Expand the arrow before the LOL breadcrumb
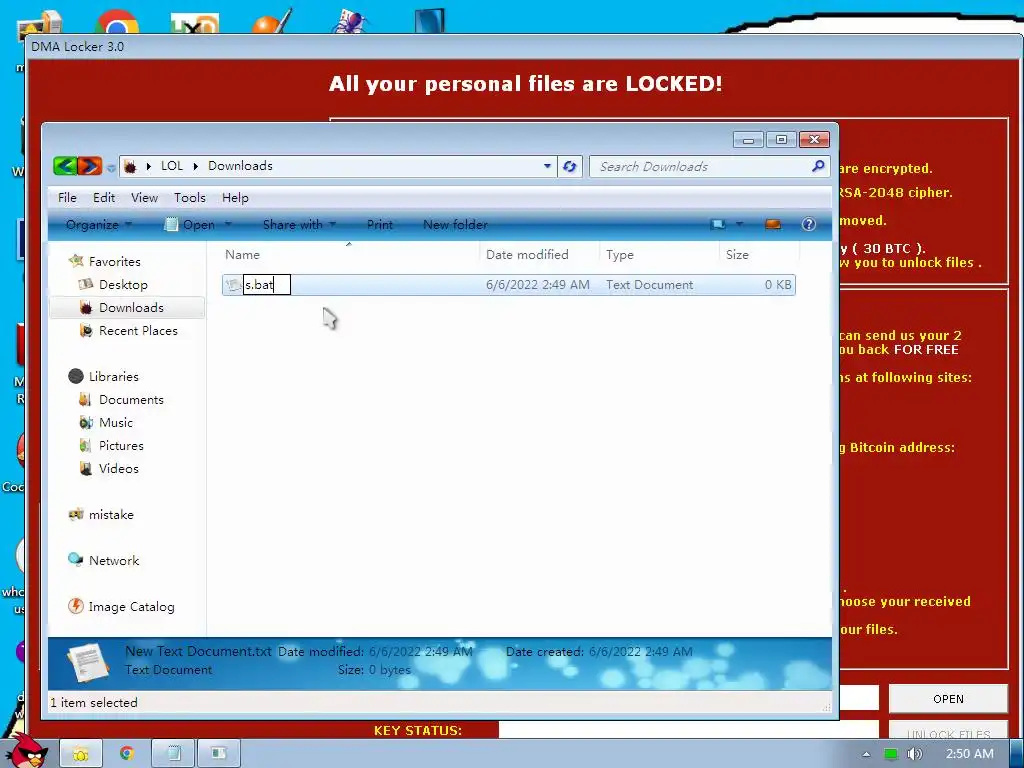This screenshot has width=1024, height=768. 148,167
